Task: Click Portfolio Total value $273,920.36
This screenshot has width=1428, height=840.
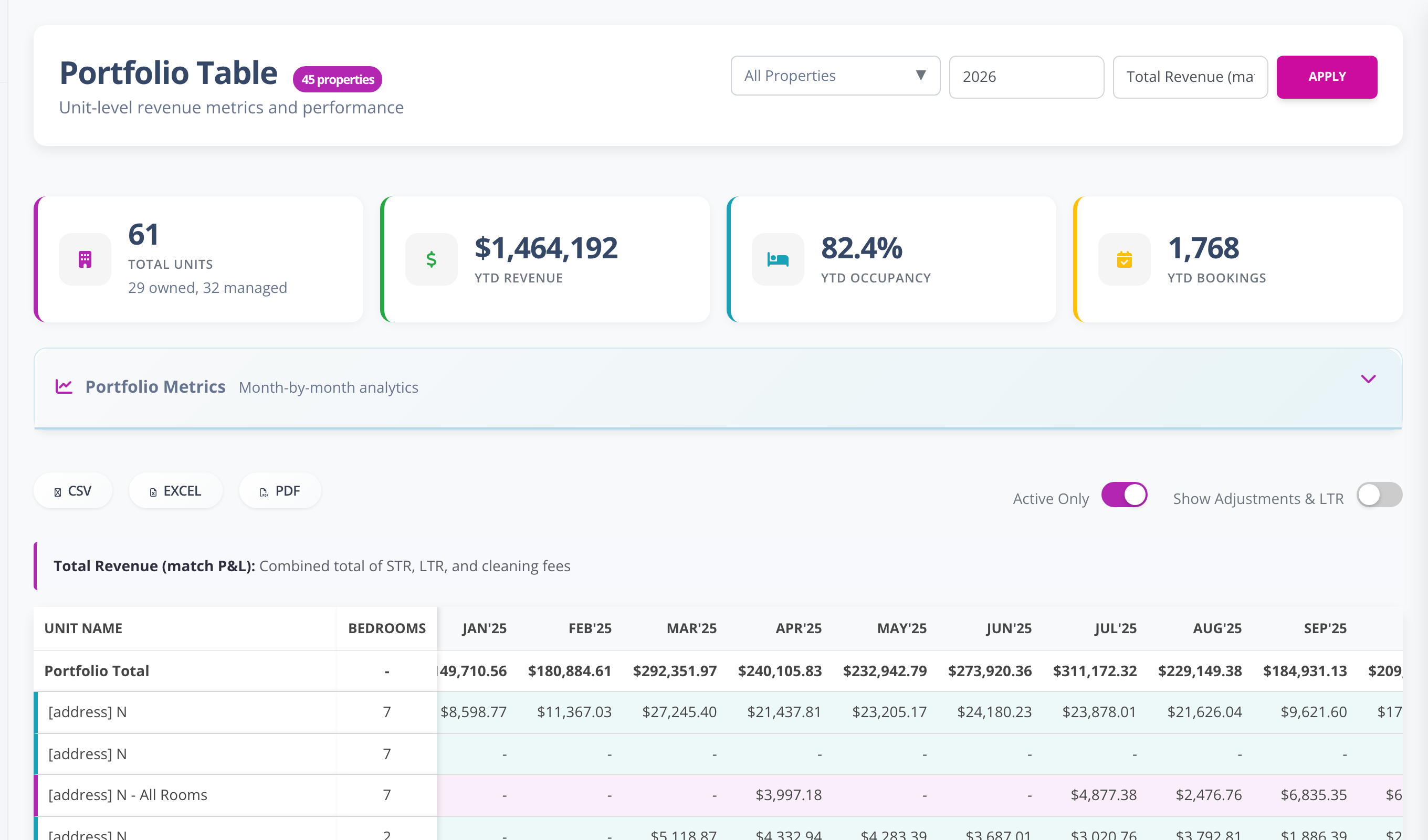Action: click(x=990, y=671)
